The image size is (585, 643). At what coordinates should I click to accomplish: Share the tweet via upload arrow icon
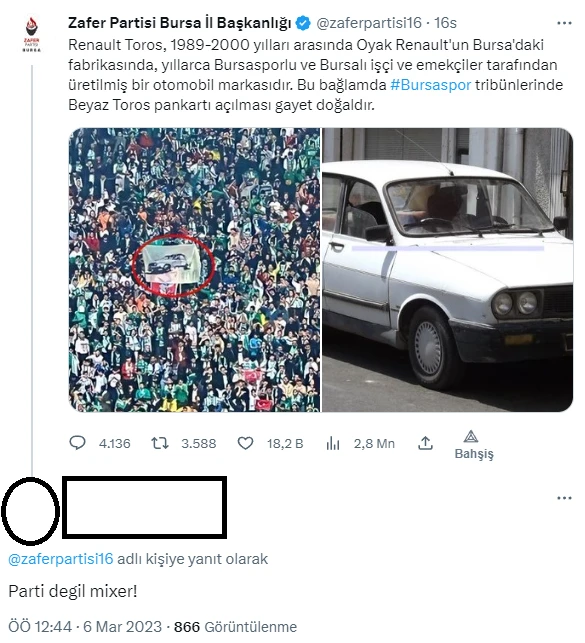(x=425, y=443)
